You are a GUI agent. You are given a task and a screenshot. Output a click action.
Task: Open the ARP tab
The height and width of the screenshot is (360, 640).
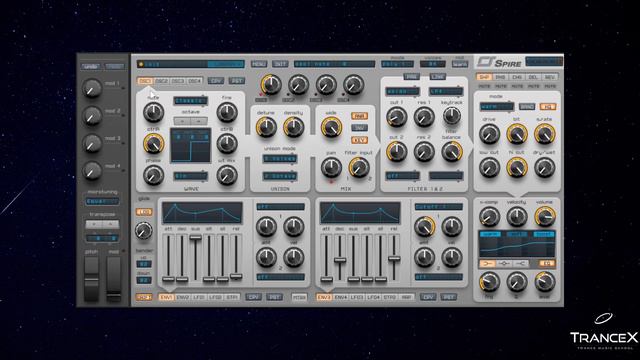[407, 297]
